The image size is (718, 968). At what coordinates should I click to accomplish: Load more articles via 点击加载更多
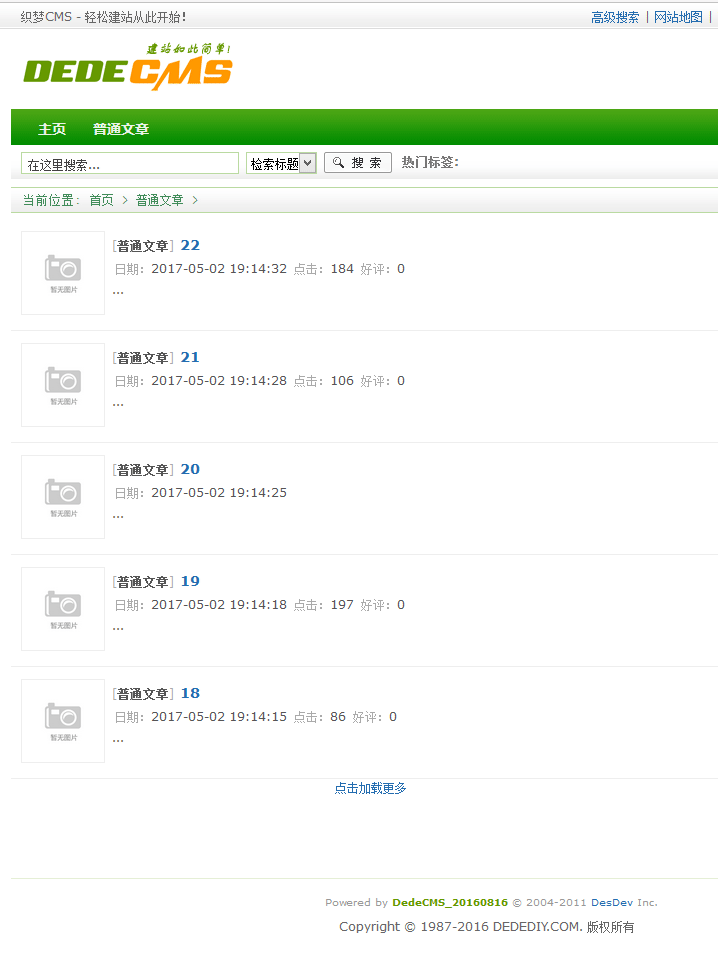370,788
